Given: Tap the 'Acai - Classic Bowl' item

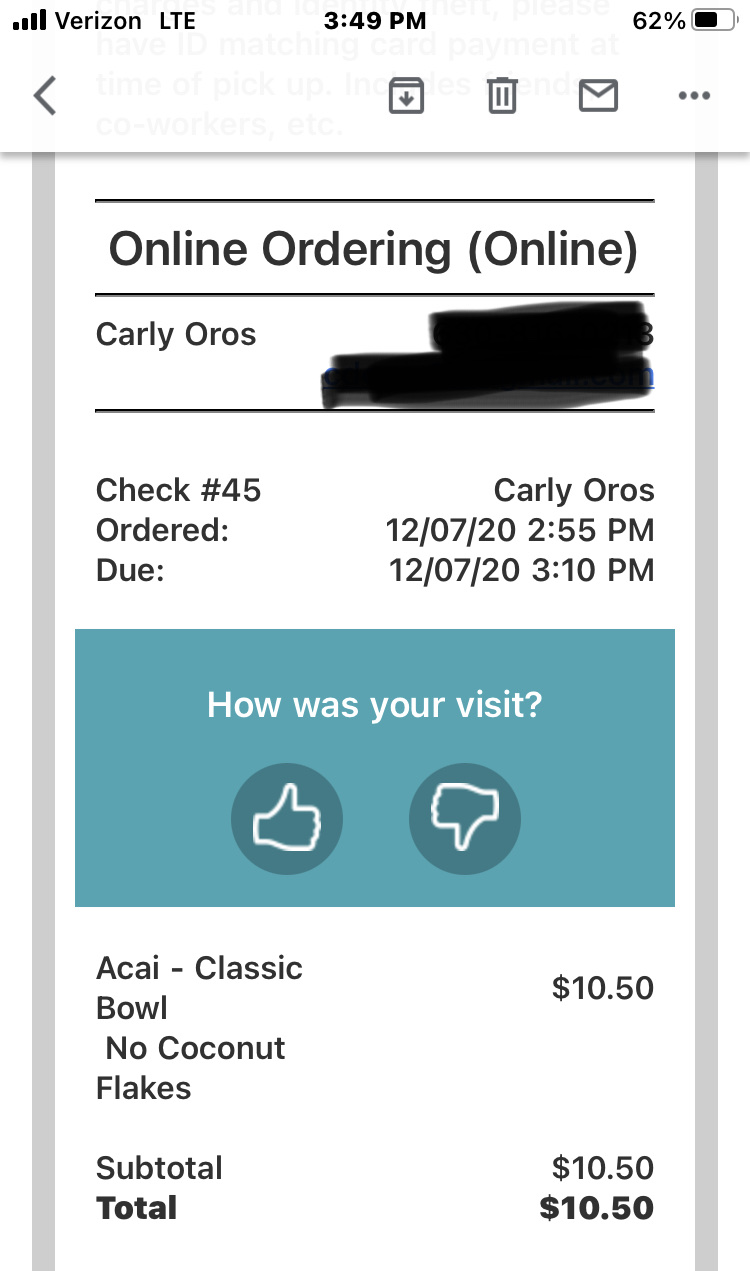Looking at the screenshot, I should [x=199, y=988].
